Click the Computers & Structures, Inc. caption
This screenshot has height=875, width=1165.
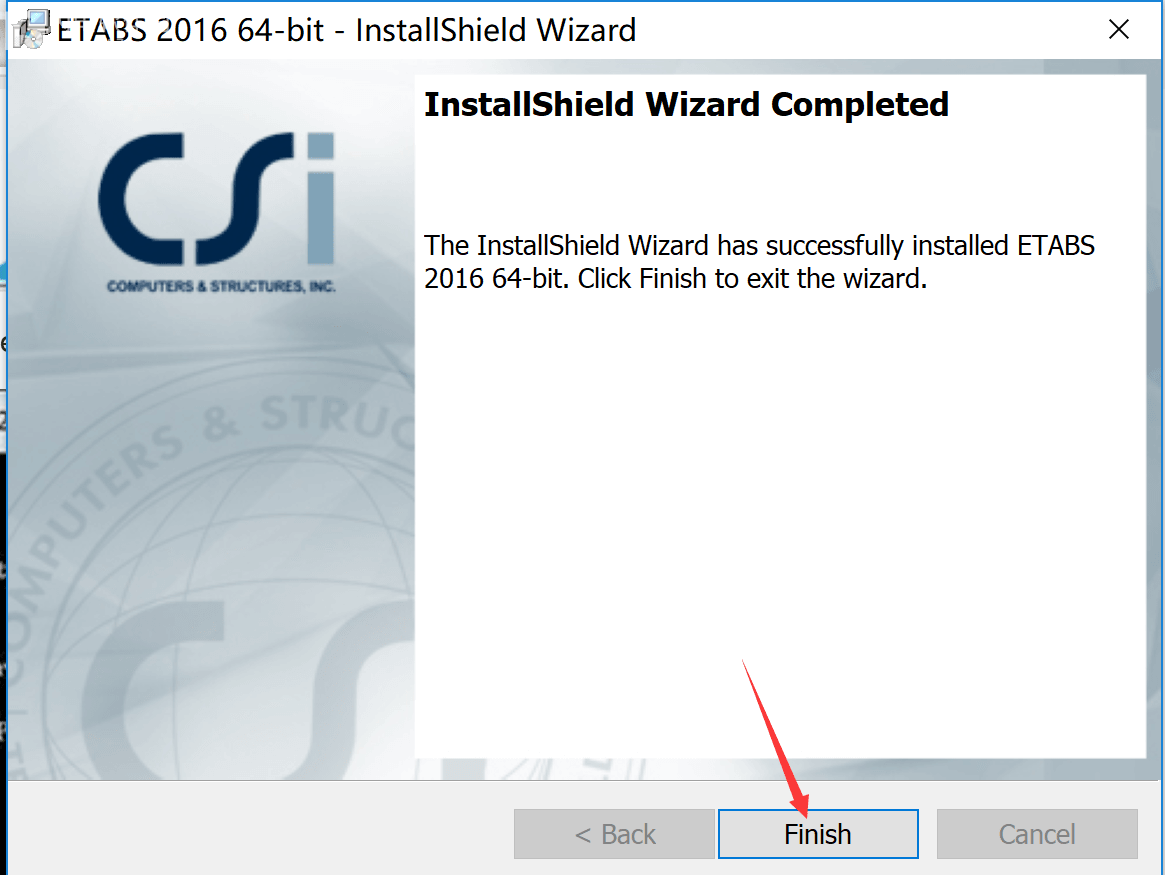(221, 286)
